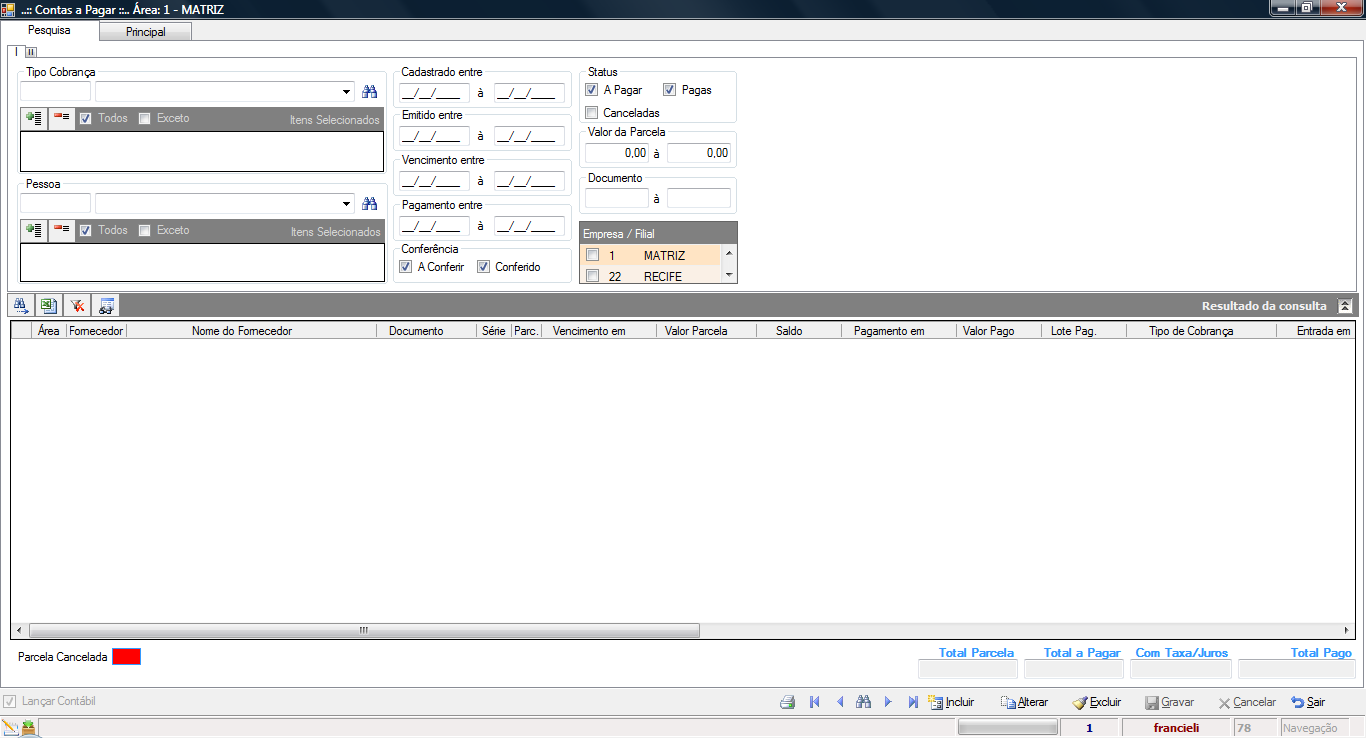Open the Tipo Cobrança binoculars lookup
This screenshot has height=738, width=1366.
[370, 92]
